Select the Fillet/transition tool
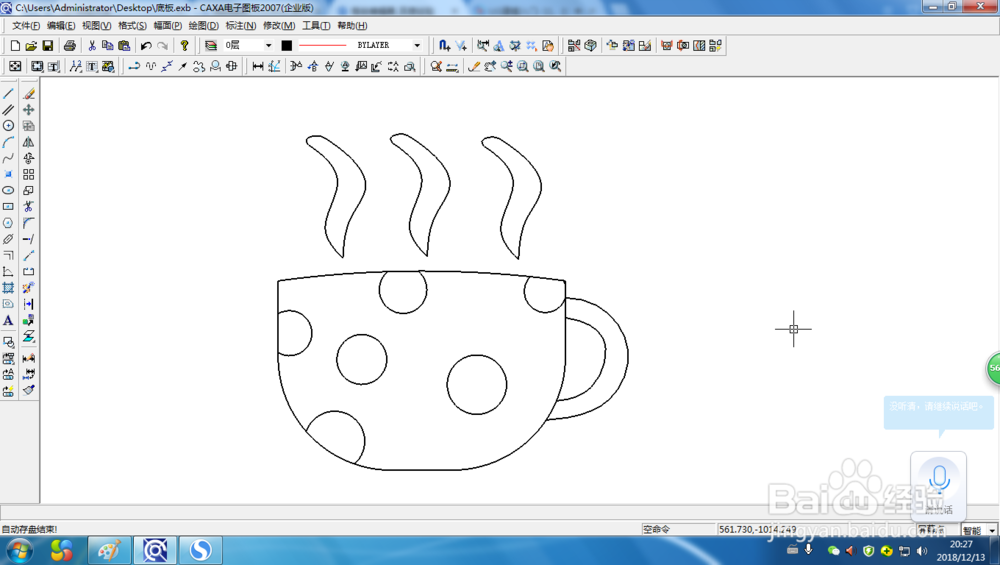The height and width of the screenshot is (565, 1000). click(29, 223)
